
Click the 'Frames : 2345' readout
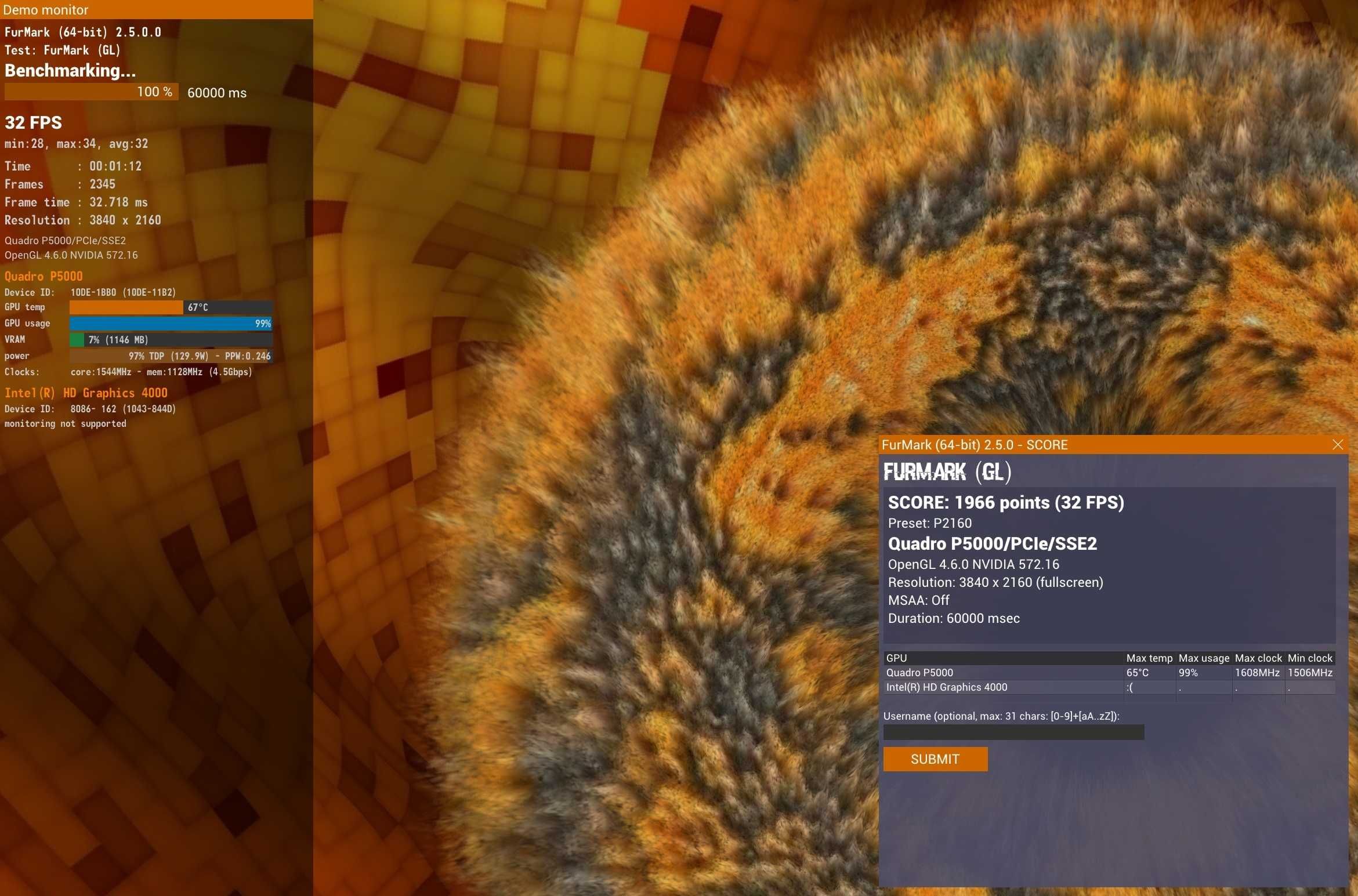click(x=60, y=184)
